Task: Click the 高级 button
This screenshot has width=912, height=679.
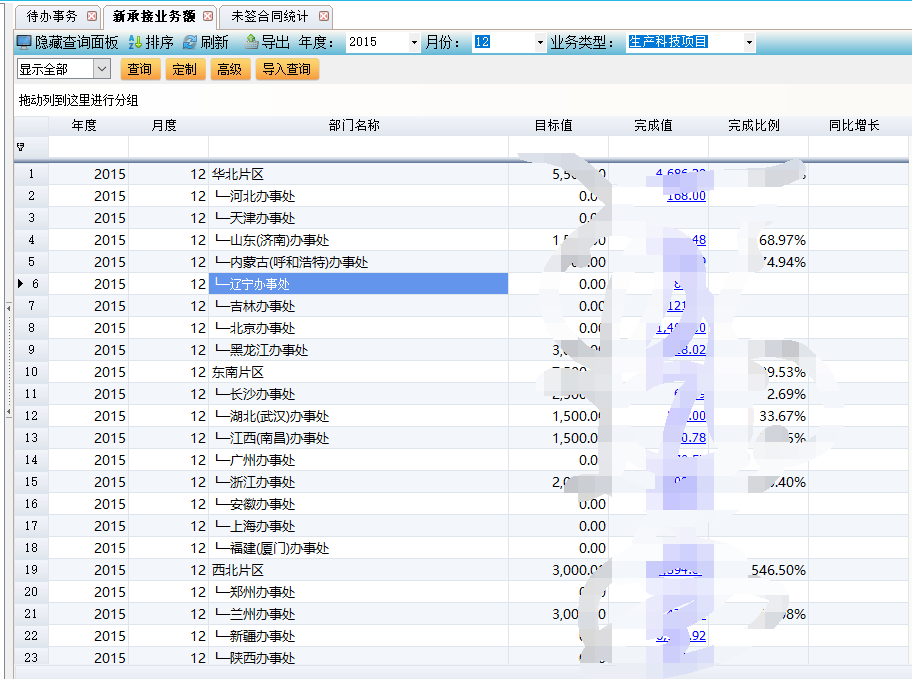Action: pos(230,69)
